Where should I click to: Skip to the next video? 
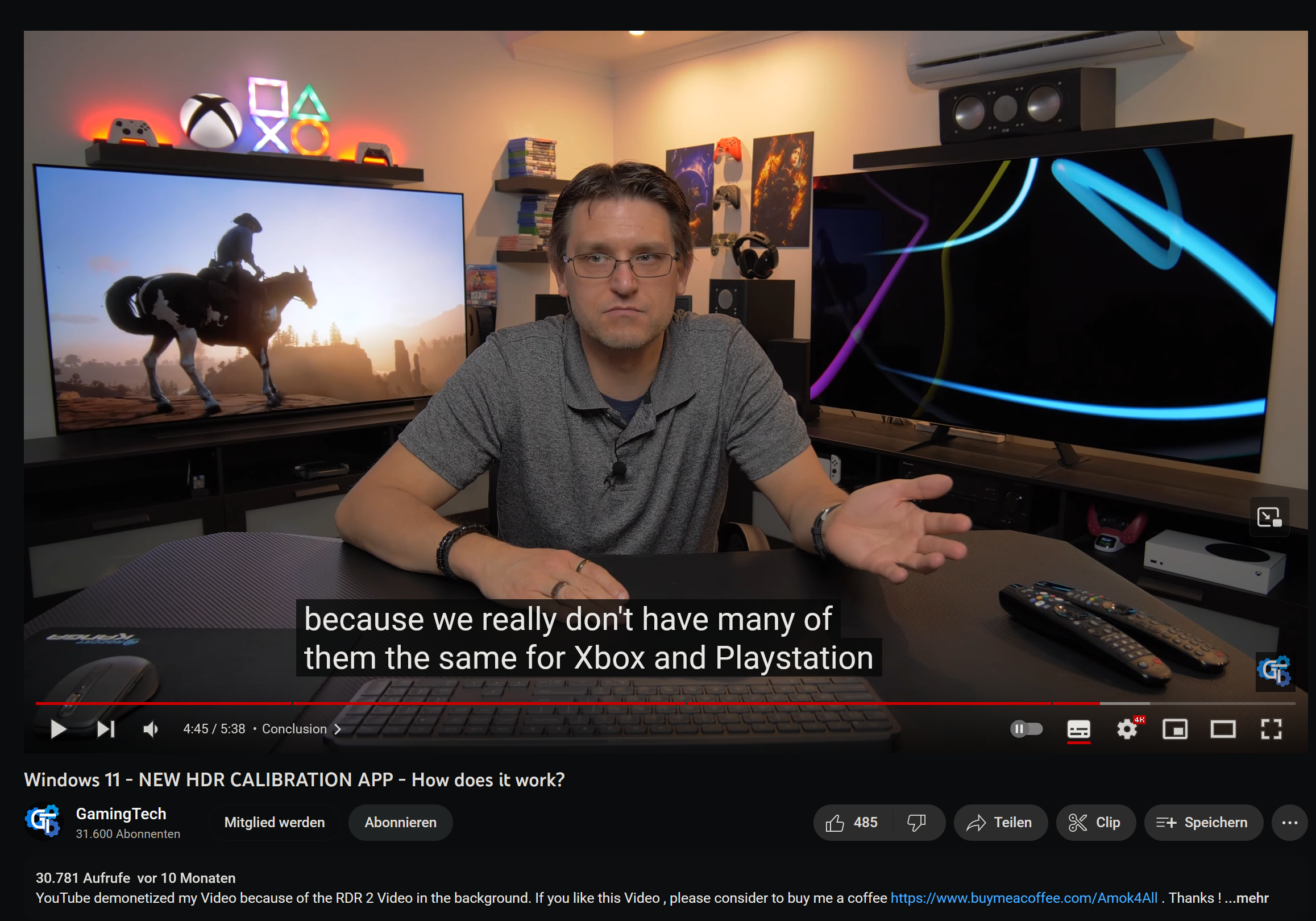pyautogui.click(x=105, y=728)
